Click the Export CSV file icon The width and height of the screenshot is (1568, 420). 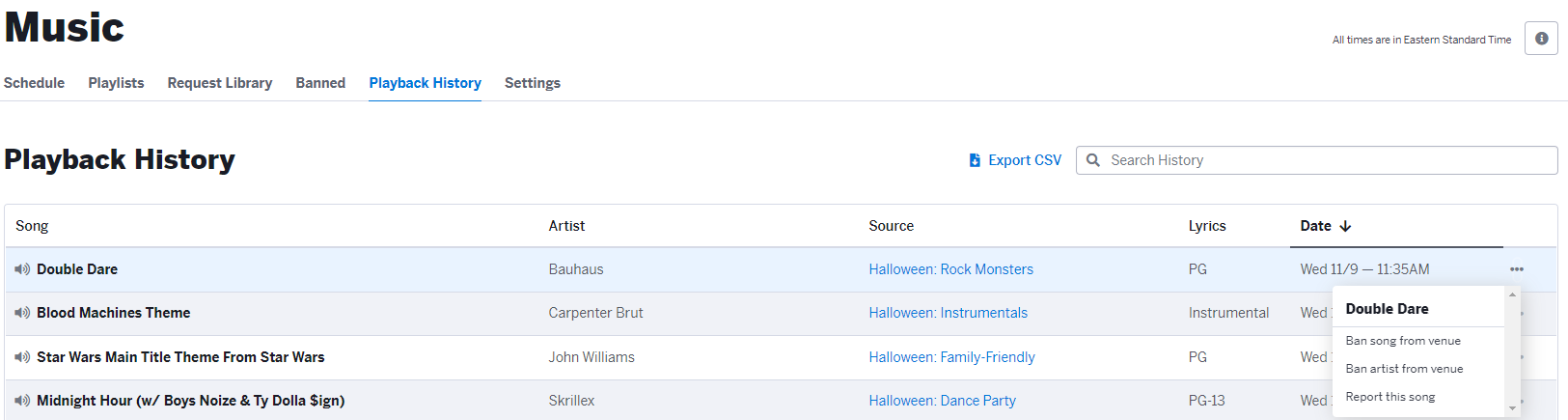(975, 160)
